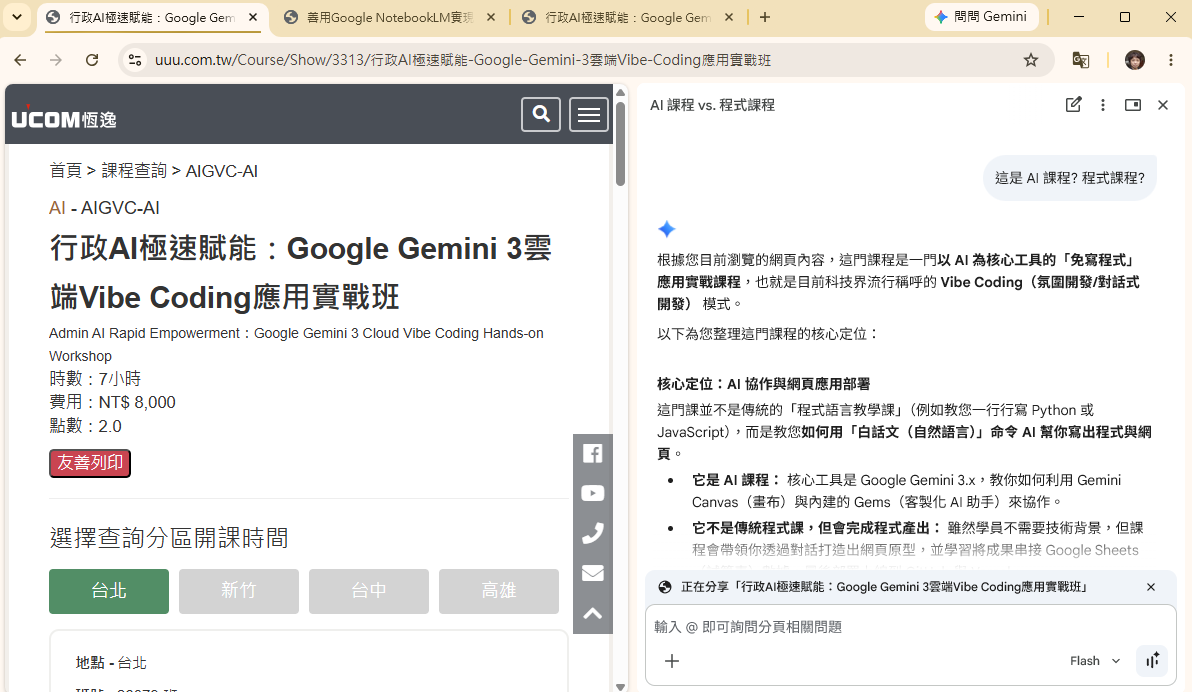The height and width of the screenshot is (692, 1192).
Task: Open the tab search dropdown arrow
Action: point(17,17)
